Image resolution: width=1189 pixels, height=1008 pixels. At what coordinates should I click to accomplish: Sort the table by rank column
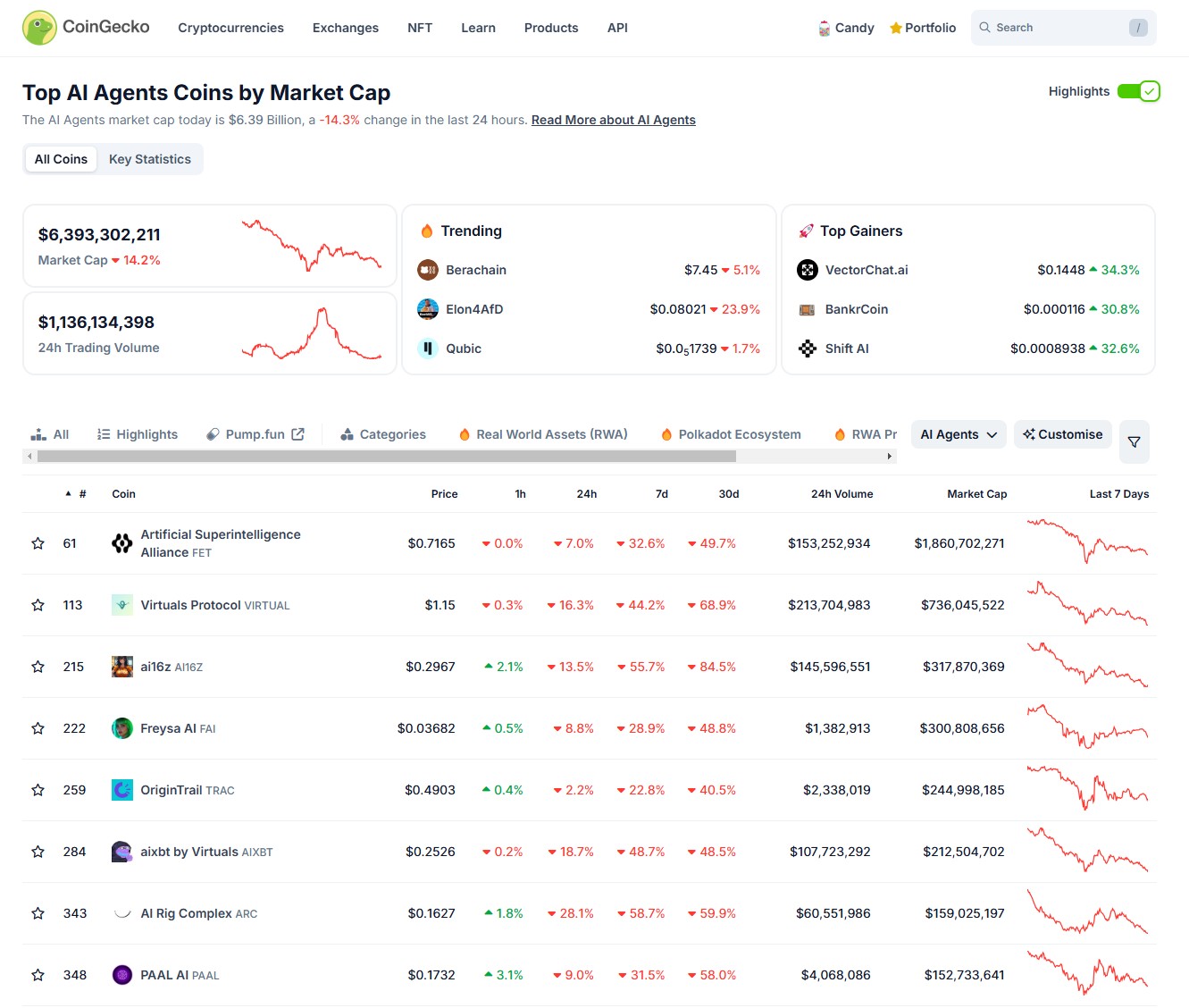click(x=77, y=494)
